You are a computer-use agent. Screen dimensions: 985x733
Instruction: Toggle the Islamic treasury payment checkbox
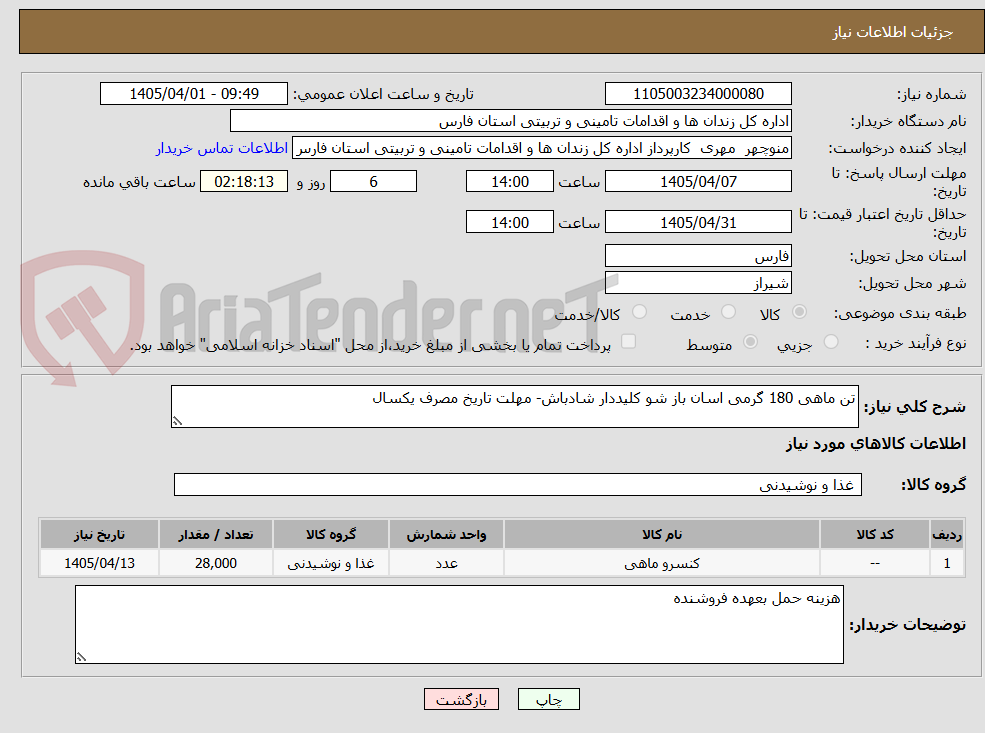(628, 342)
